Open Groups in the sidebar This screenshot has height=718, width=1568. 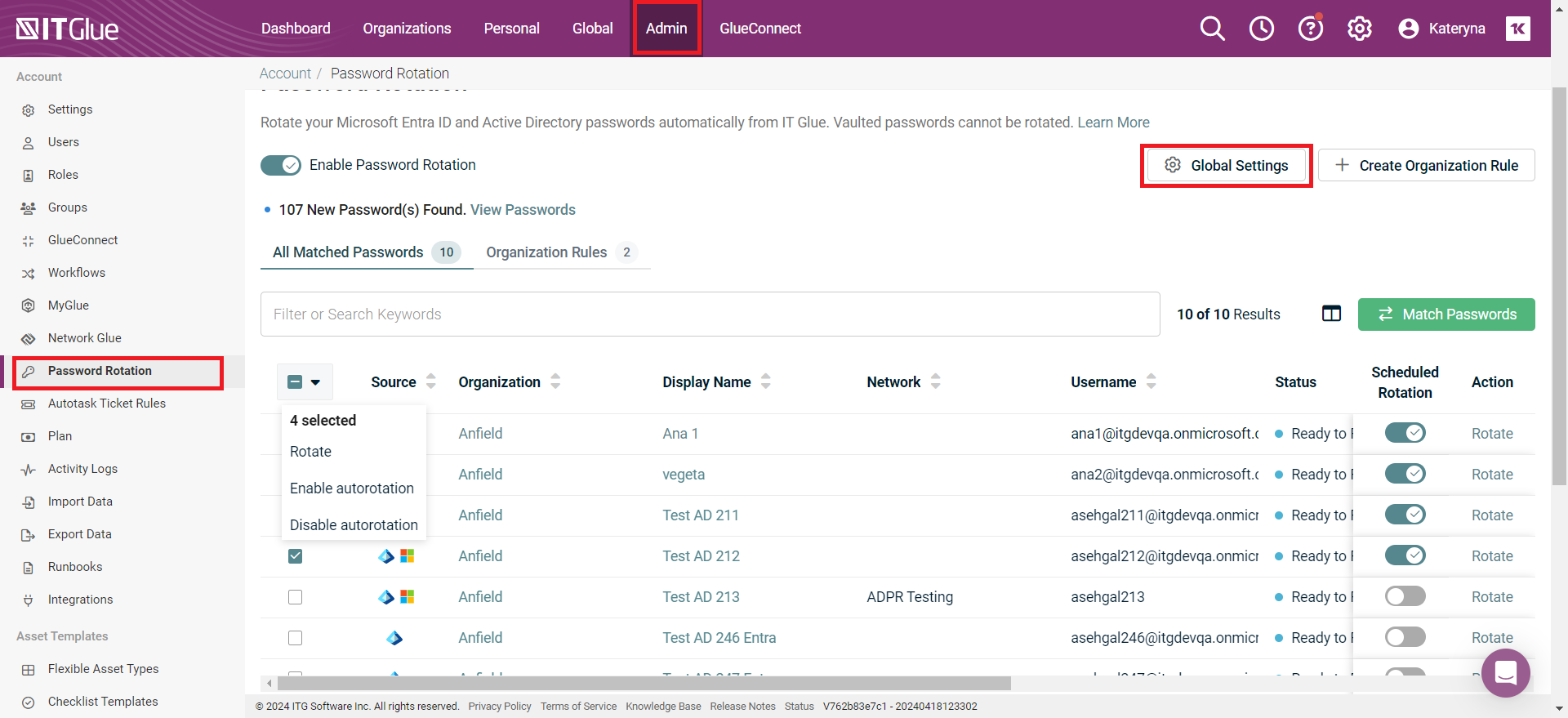[x=67, y=207]
